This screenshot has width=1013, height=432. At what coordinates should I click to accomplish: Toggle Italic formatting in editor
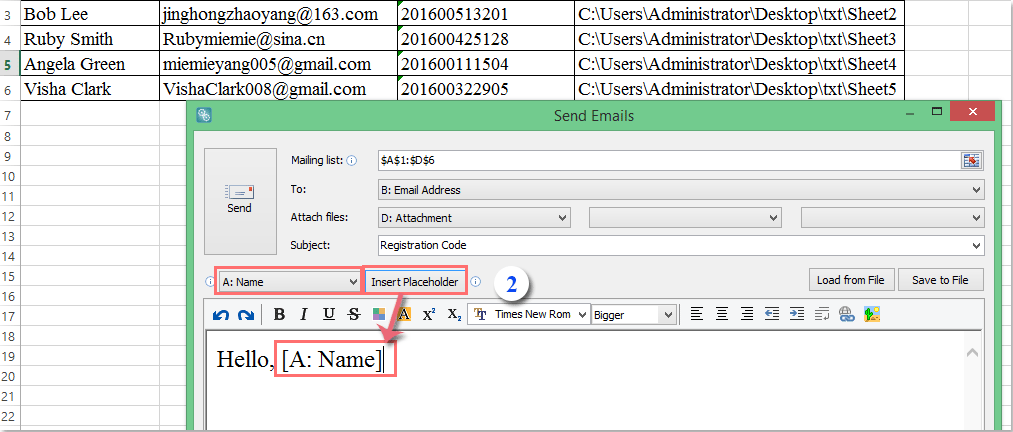304,314
